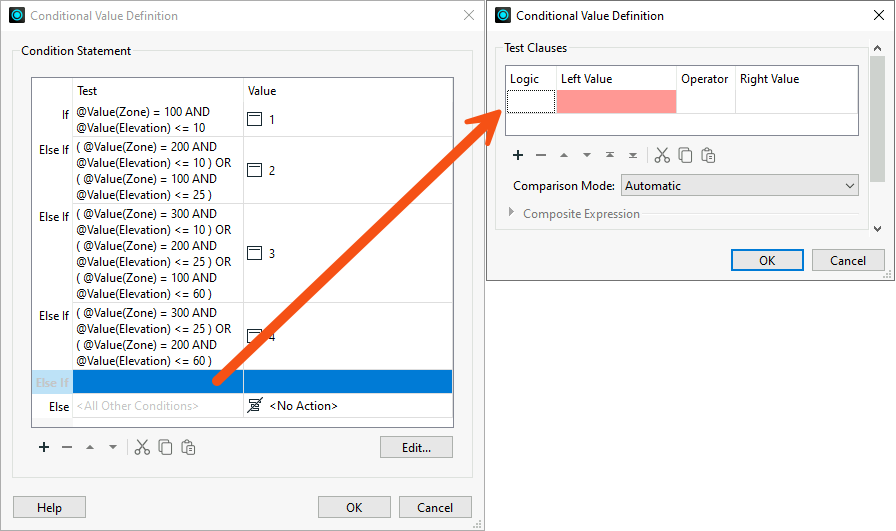896x531 pixels.
Task: Remove selected row in Condition Statement toolbar
Action: 67,447
